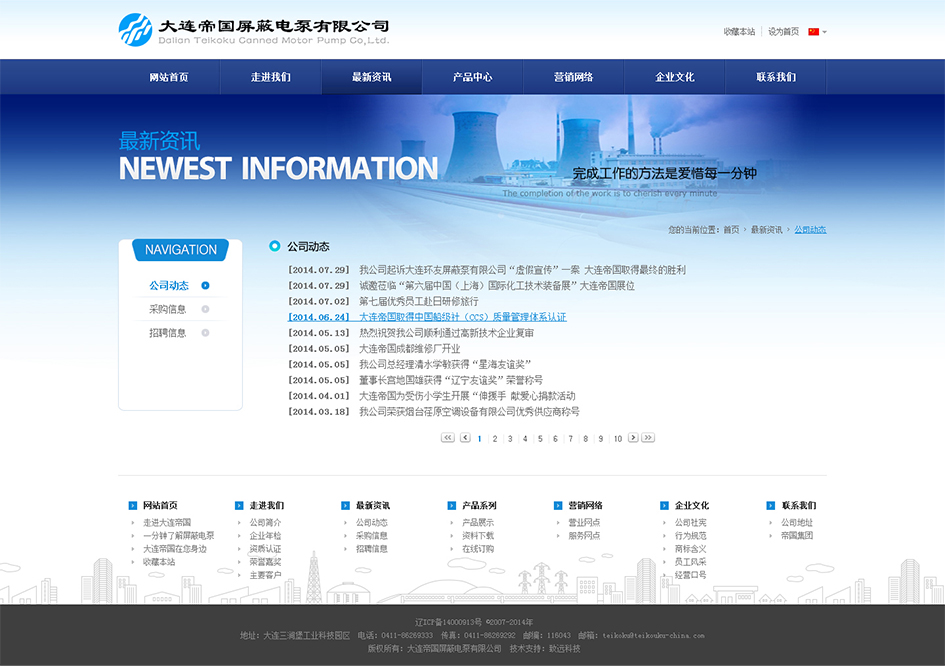This screenshot has width=945, height=666.
Task: Click the China flag language icon
Action: pyautogui.click(x=813, y=32)
